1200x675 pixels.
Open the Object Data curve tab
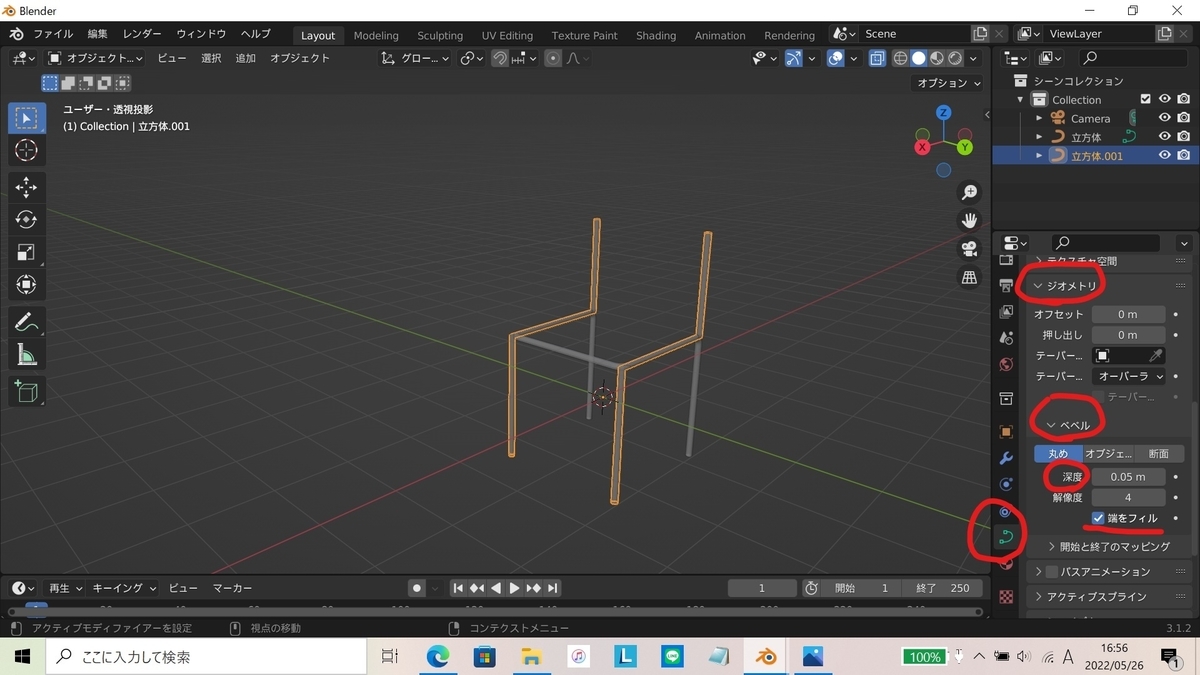point(1007,537)
